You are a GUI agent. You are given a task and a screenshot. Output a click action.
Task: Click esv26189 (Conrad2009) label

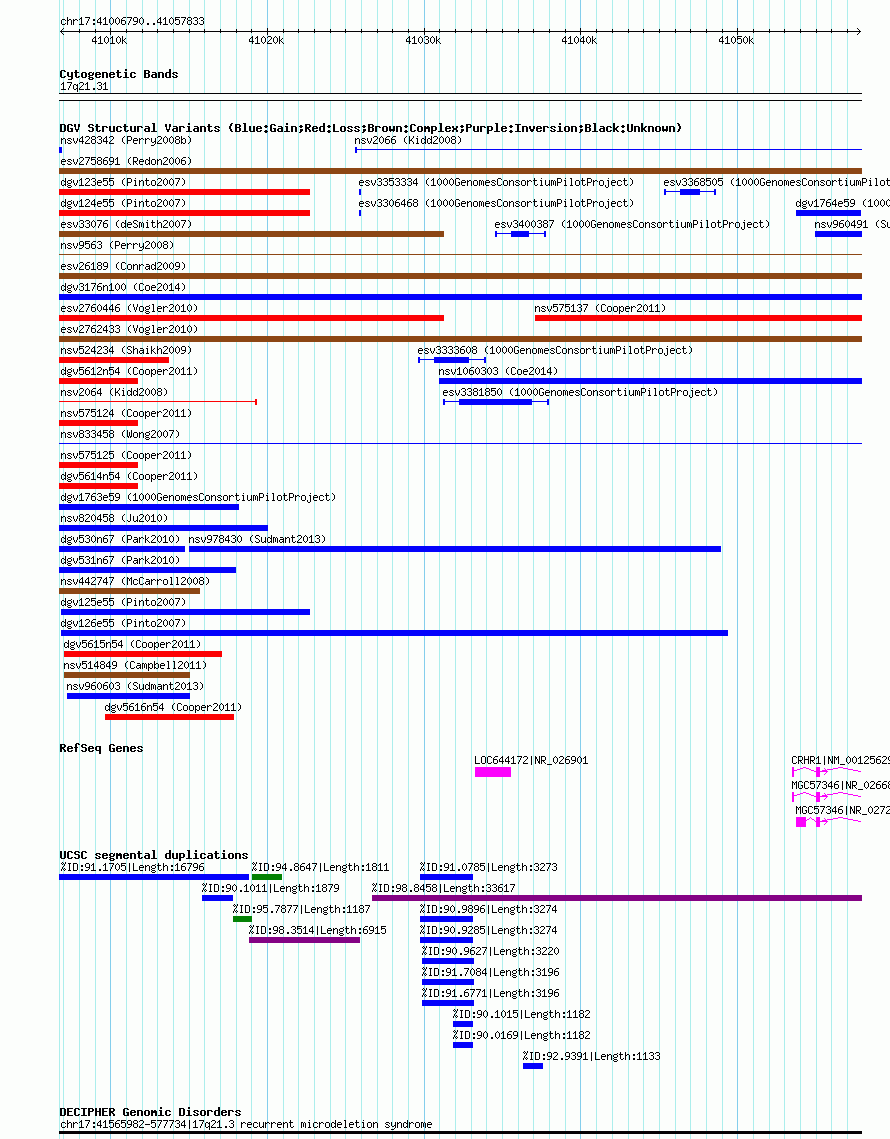click(123, 267)
